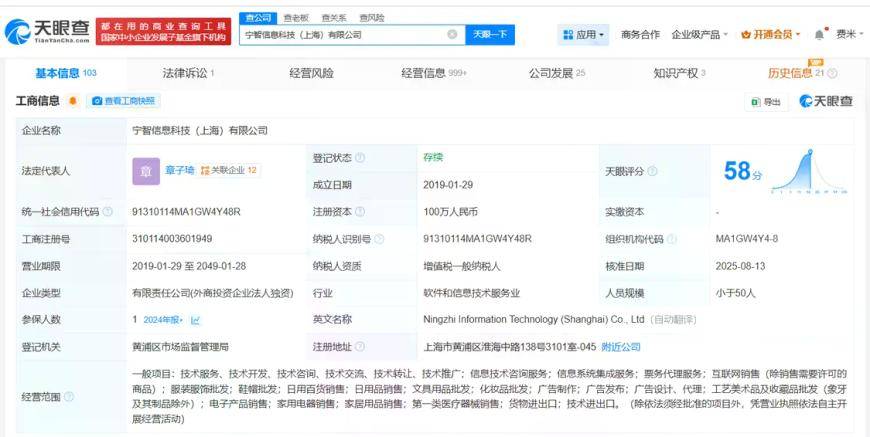Click the red banner ad beside logo

(163, 32)
